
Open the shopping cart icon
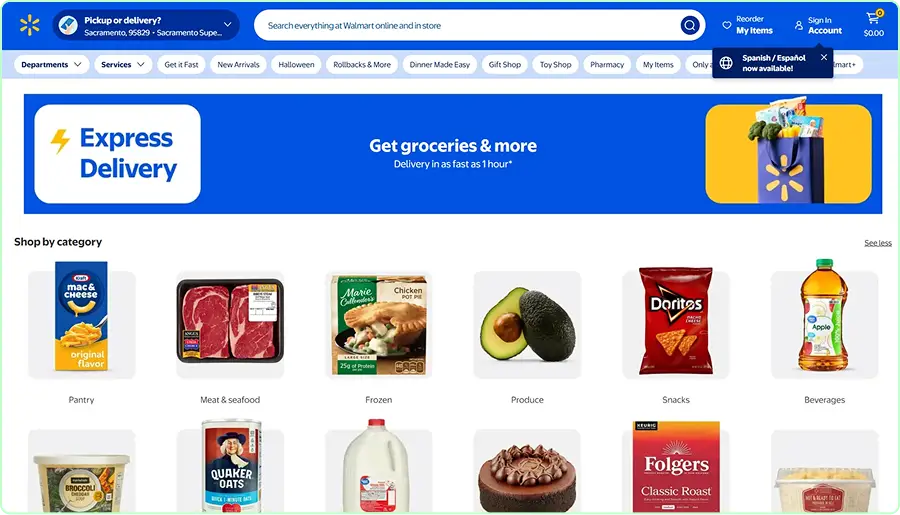pyautogui.click(x=874, y=18)
